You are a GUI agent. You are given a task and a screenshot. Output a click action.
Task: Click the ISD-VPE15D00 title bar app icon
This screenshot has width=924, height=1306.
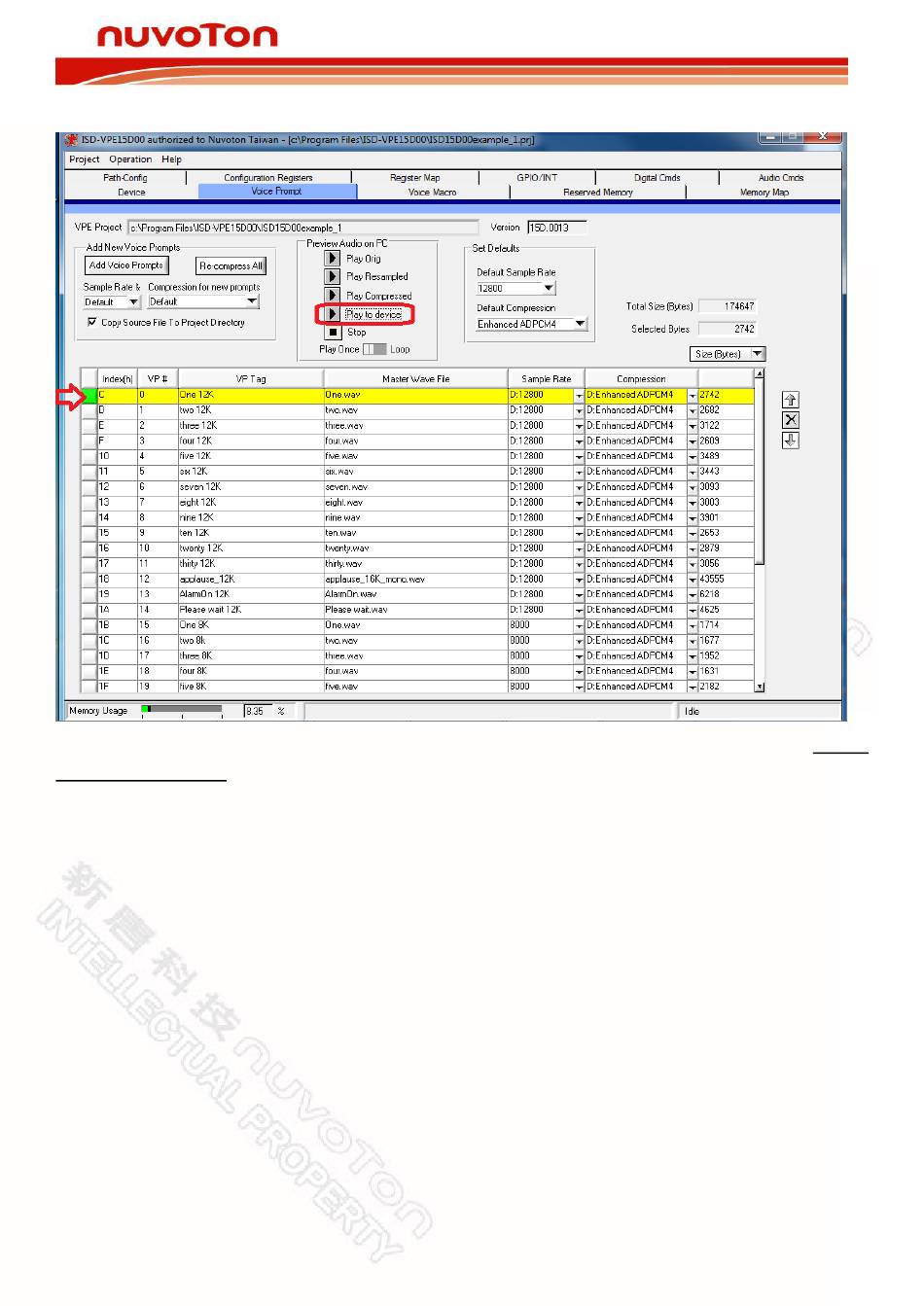tap(71, 140)
